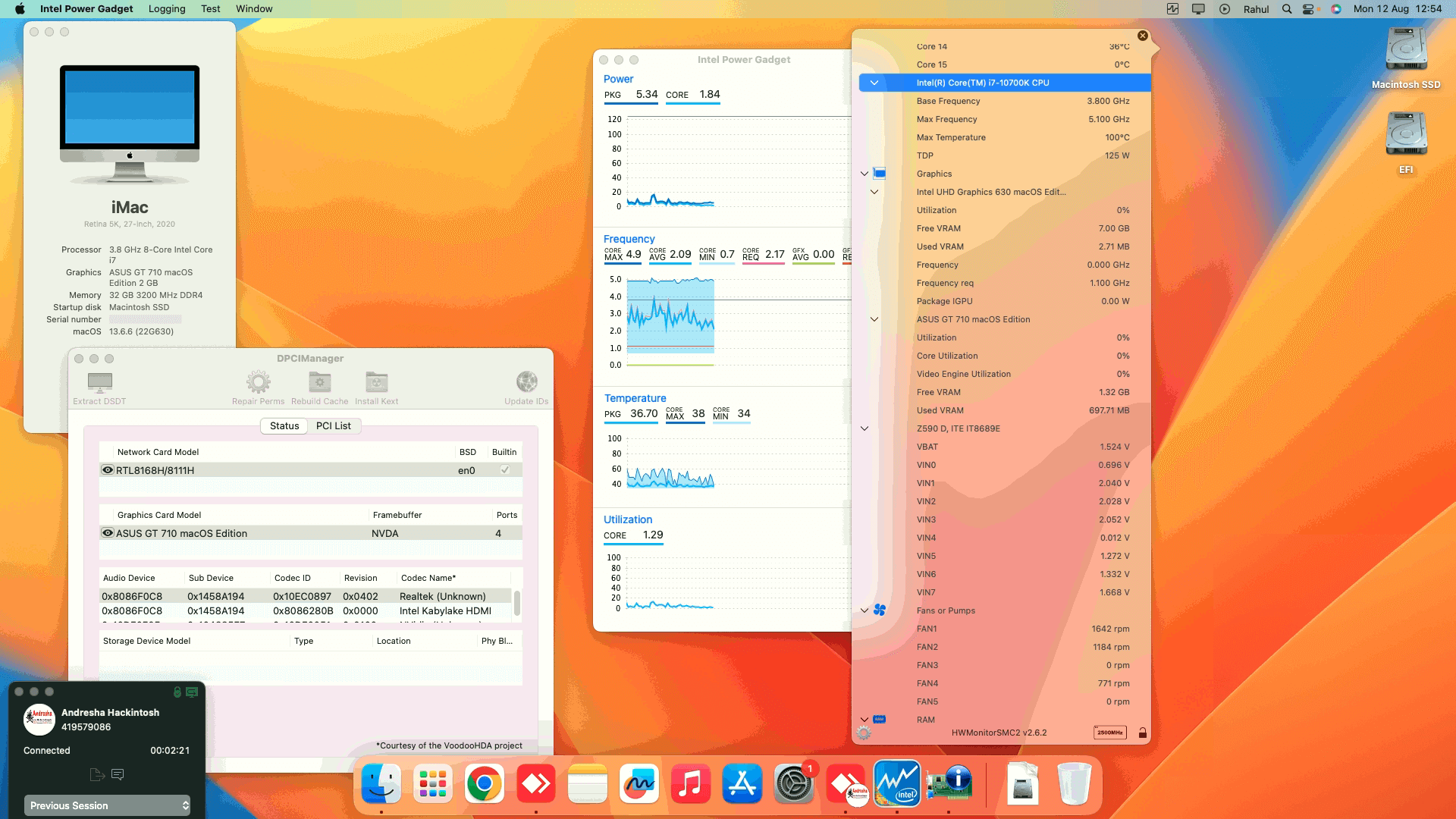The width and height of the screenshot is (1456, 819).
Task: Toggle Builtin checkbox for en0
Action: pos(504,470)
